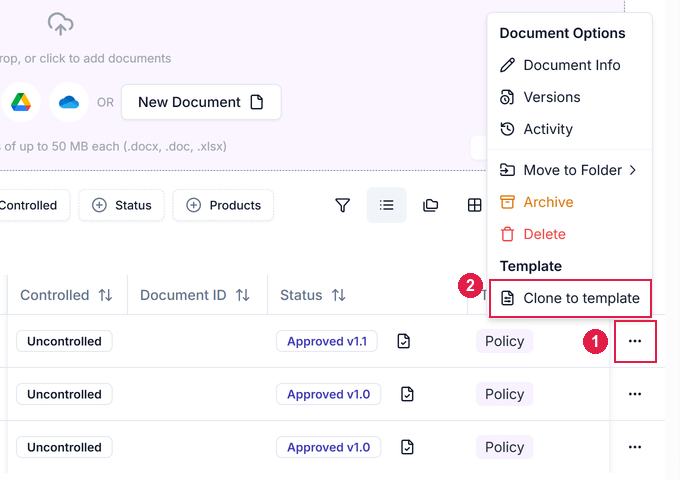Click the red trash can icon
The image size is (680, 480).
point(507,234)
